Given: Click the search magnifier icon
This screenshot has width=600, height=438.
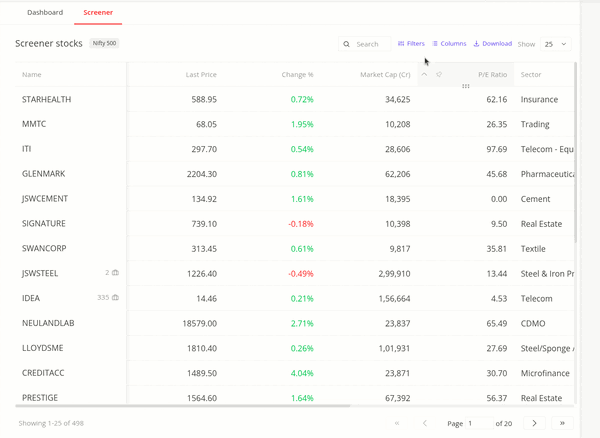Looking at the screenshot, I should 346,44.
